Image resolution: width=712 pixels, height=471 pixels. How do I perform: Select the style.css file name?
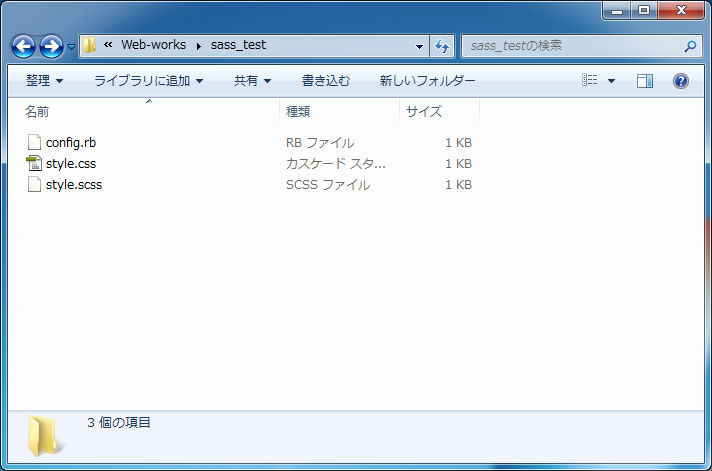click(71, 164)
